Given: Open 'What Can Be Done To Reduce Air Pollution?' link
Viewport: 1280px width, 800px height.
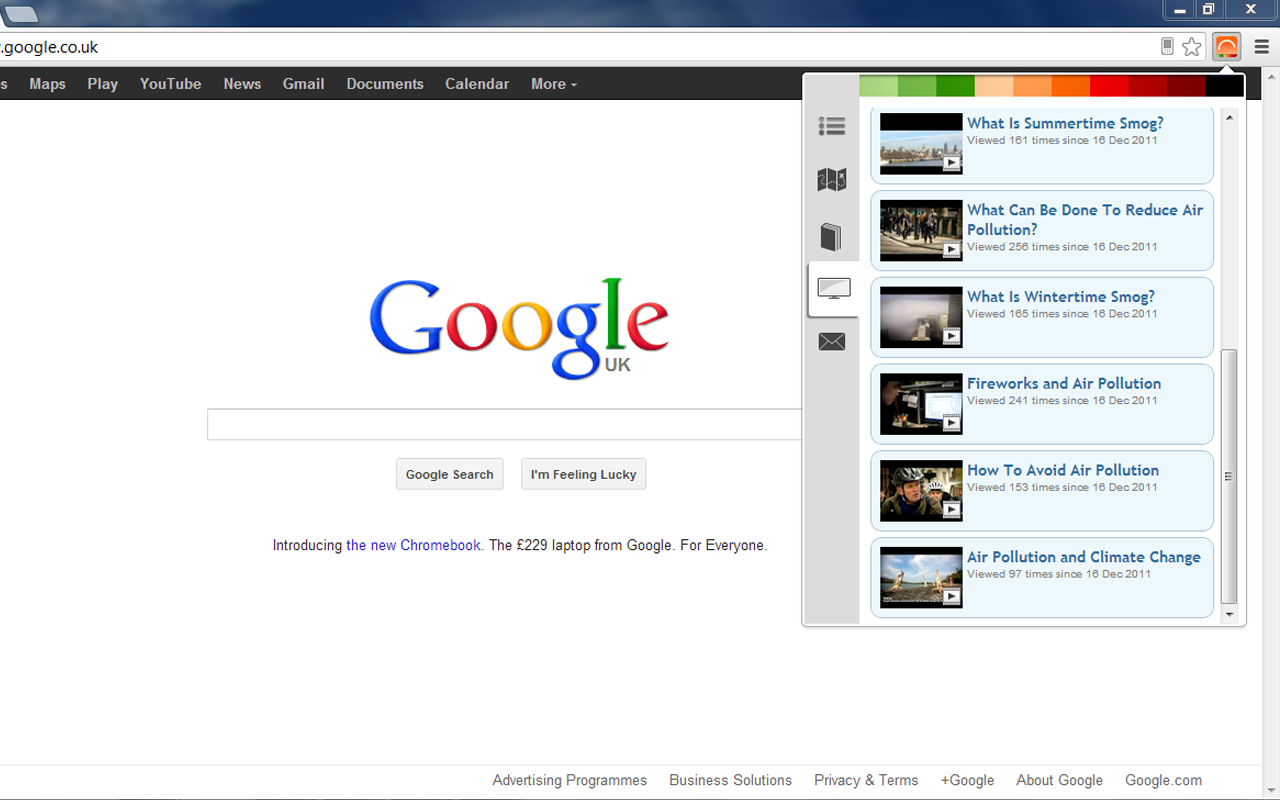Looking at the screenshot, I should coord(1085,219).
